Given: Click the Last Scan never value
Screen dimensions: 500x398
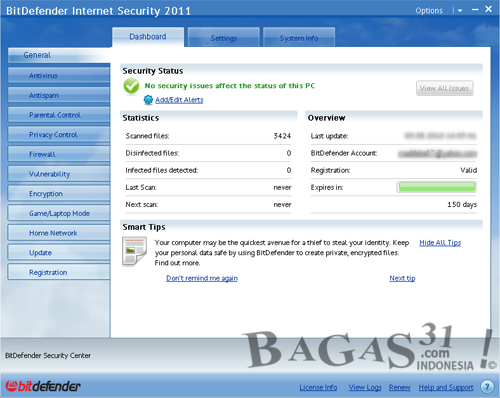Looking at the screenshot, I should pos(282,188).
